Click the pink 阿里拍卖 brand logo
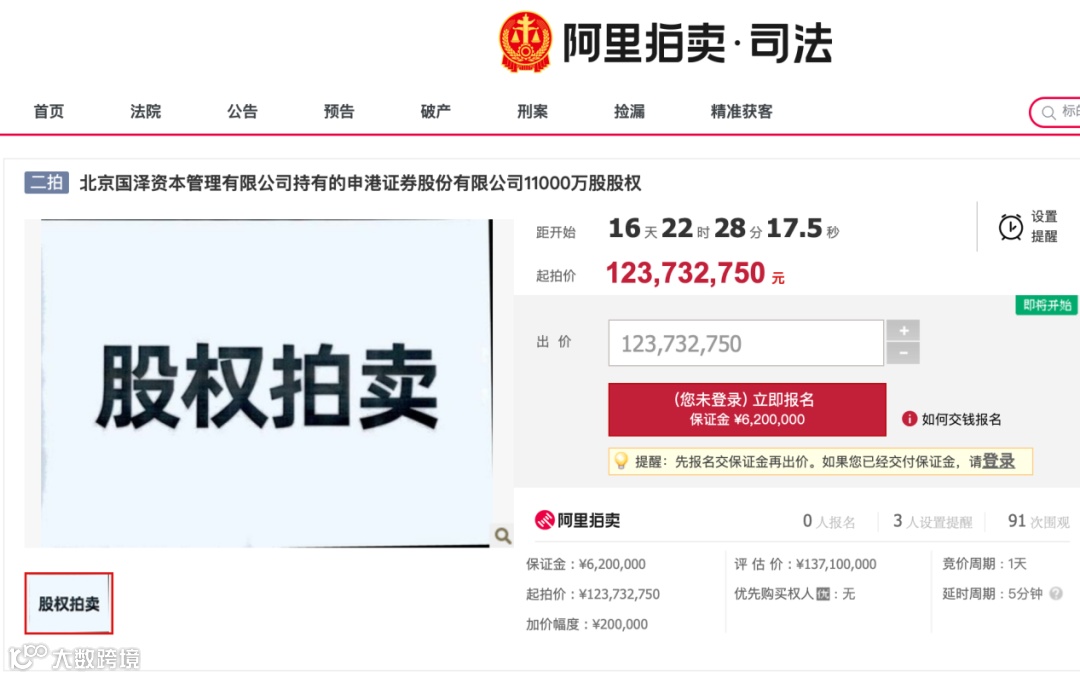Viewport: 1080px width, 678px height. click(577, 520)
